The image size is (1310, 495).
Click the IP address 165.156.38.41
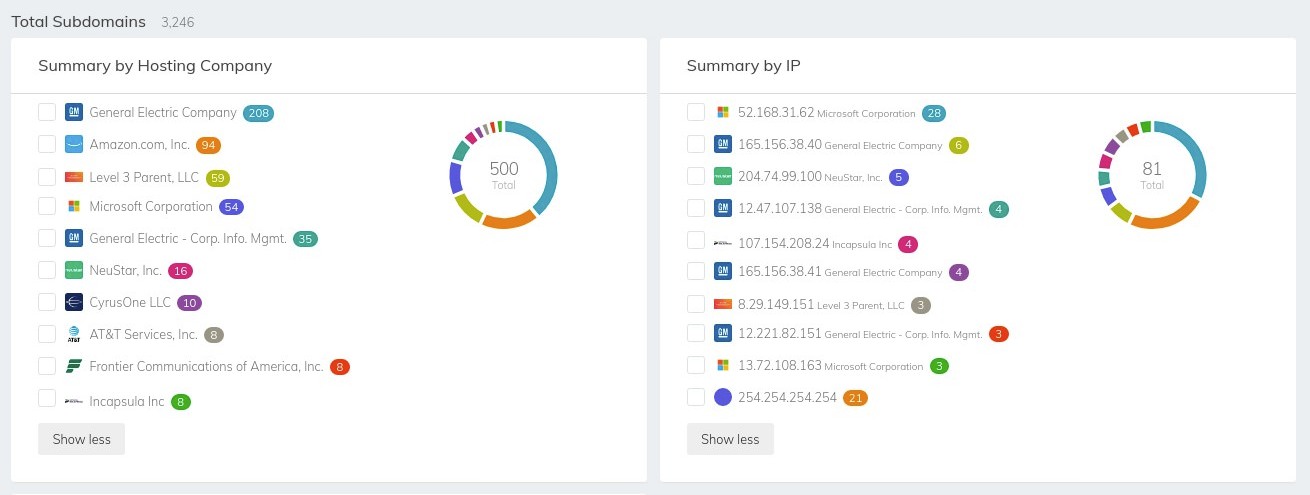pyautogui.click(x=780, y=271)
